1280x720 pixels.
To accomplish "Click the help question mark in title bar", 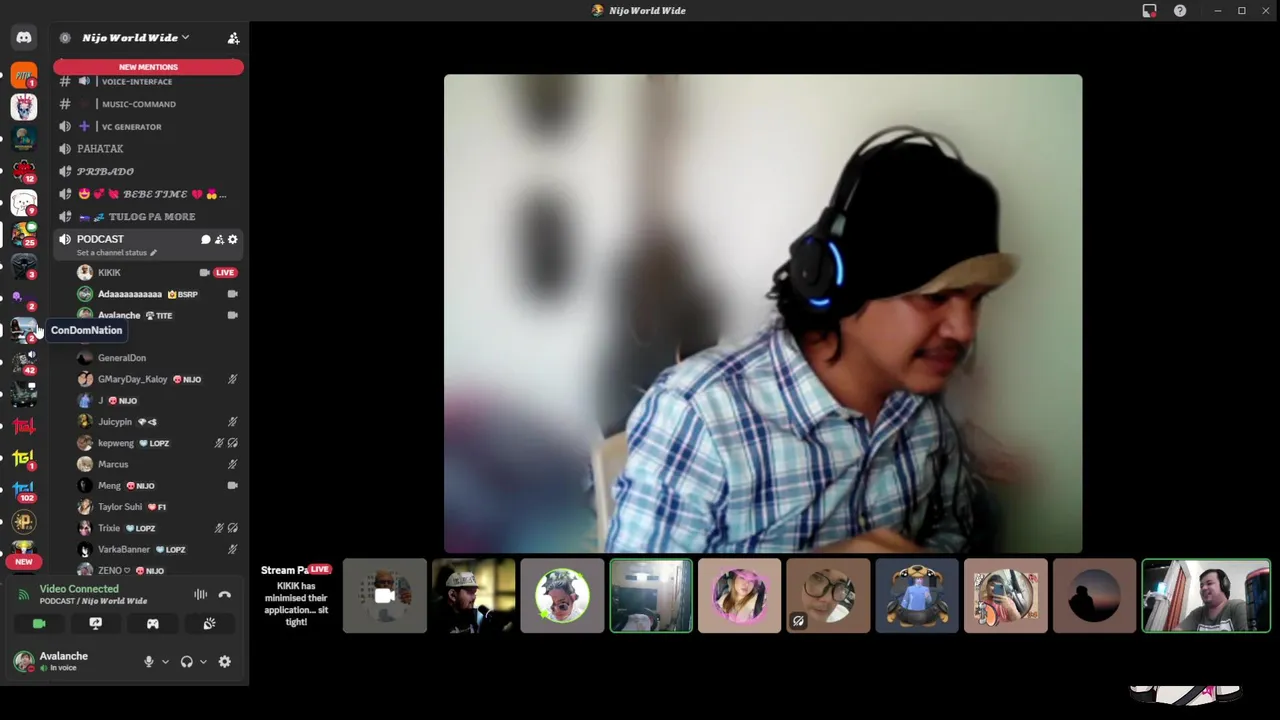I will (1180, 11).
